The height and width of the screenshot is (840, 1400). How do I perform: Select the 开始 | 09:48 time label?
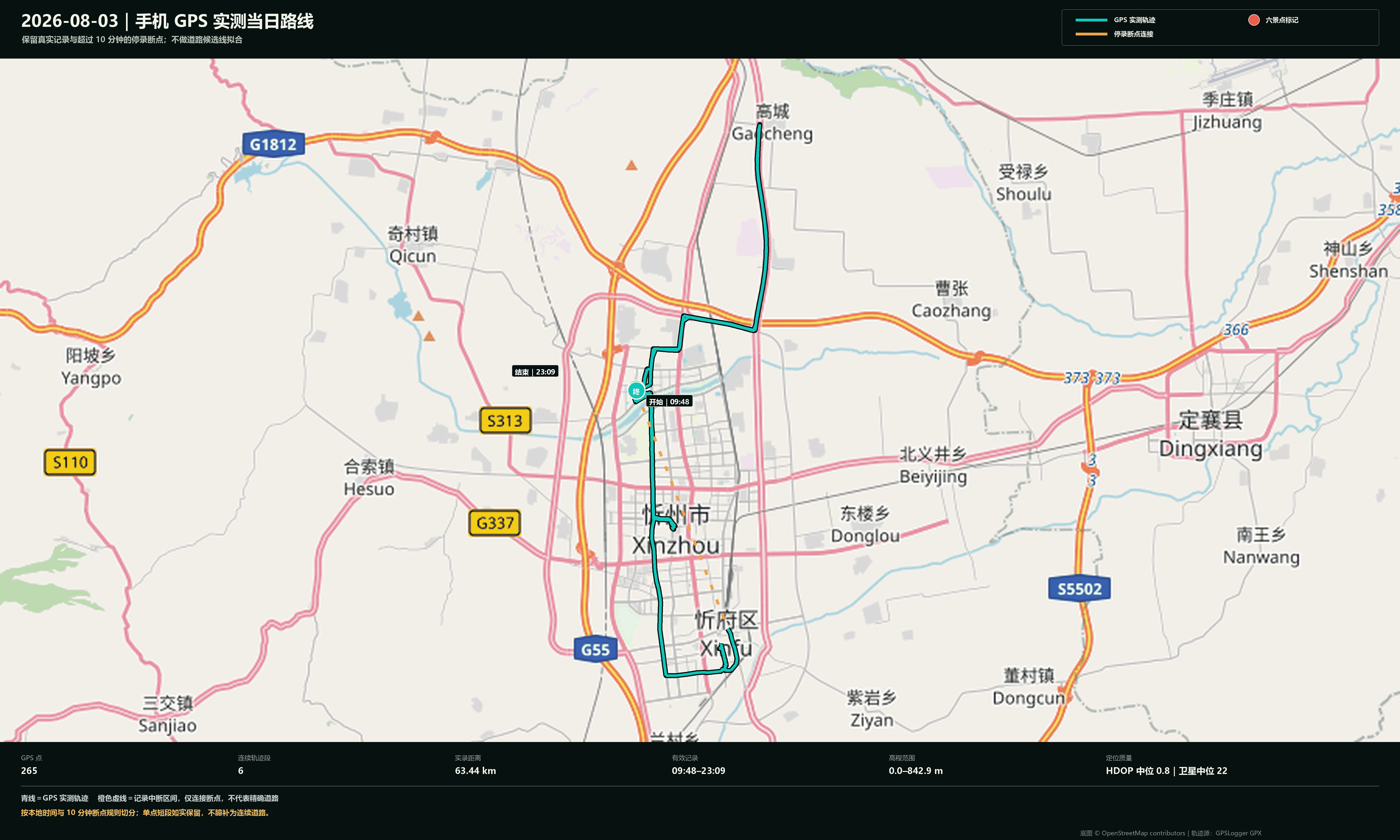669,402
